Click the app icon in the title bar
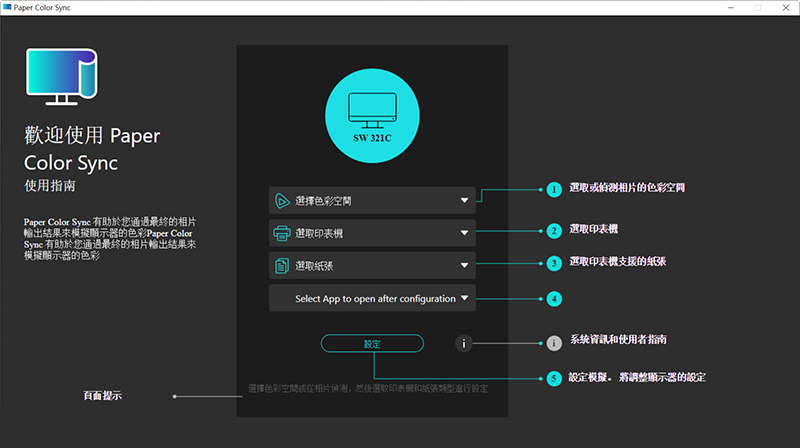 click(x=9, y=7)
